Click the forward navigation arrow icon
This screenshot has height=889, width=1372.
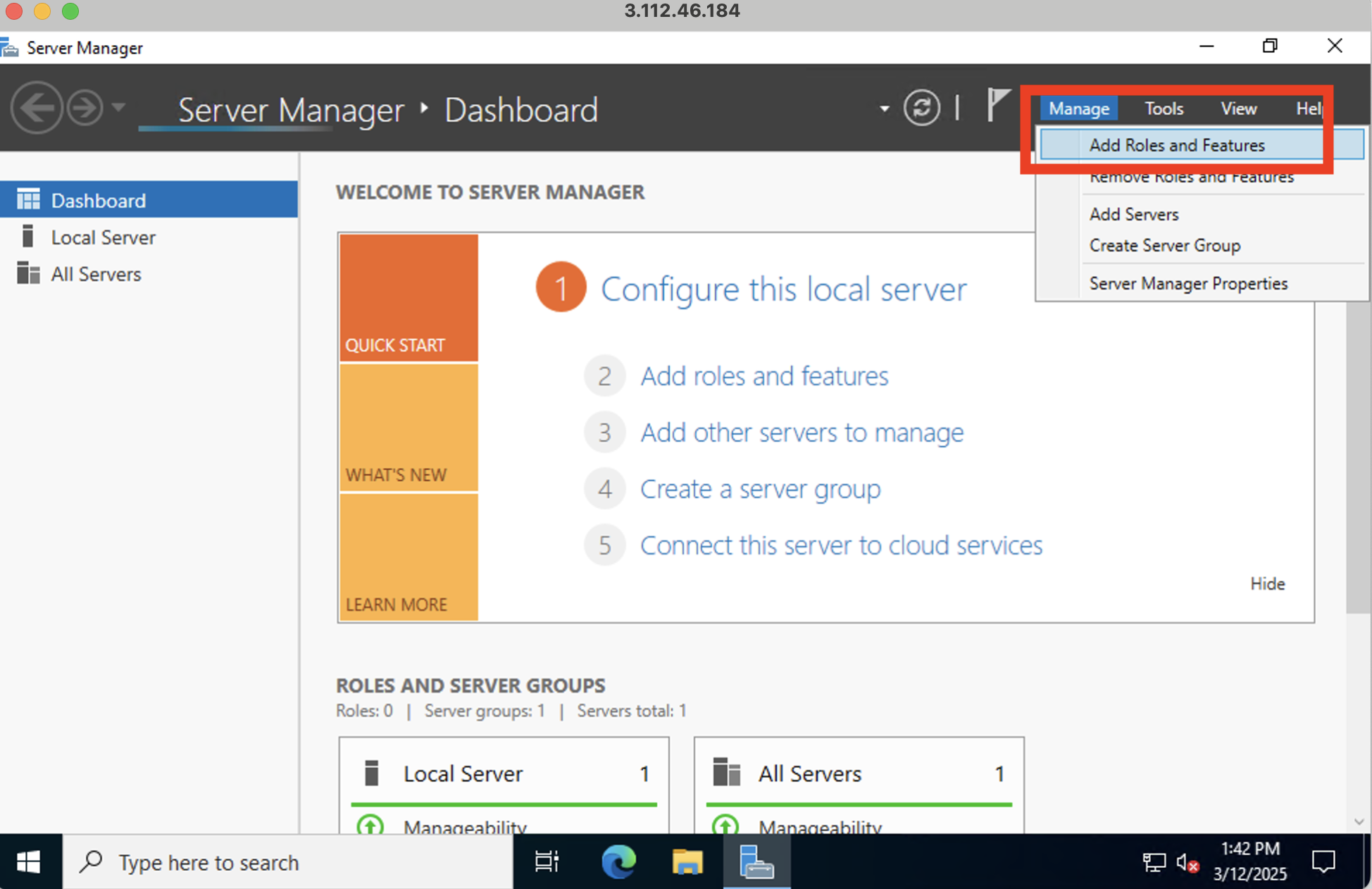pos(85,108)
